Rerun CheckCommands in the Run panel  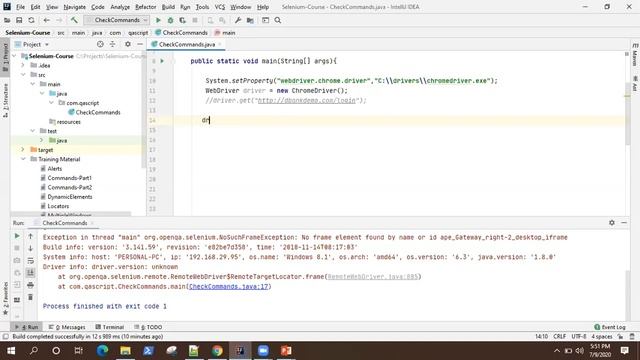tap(17, 236)
